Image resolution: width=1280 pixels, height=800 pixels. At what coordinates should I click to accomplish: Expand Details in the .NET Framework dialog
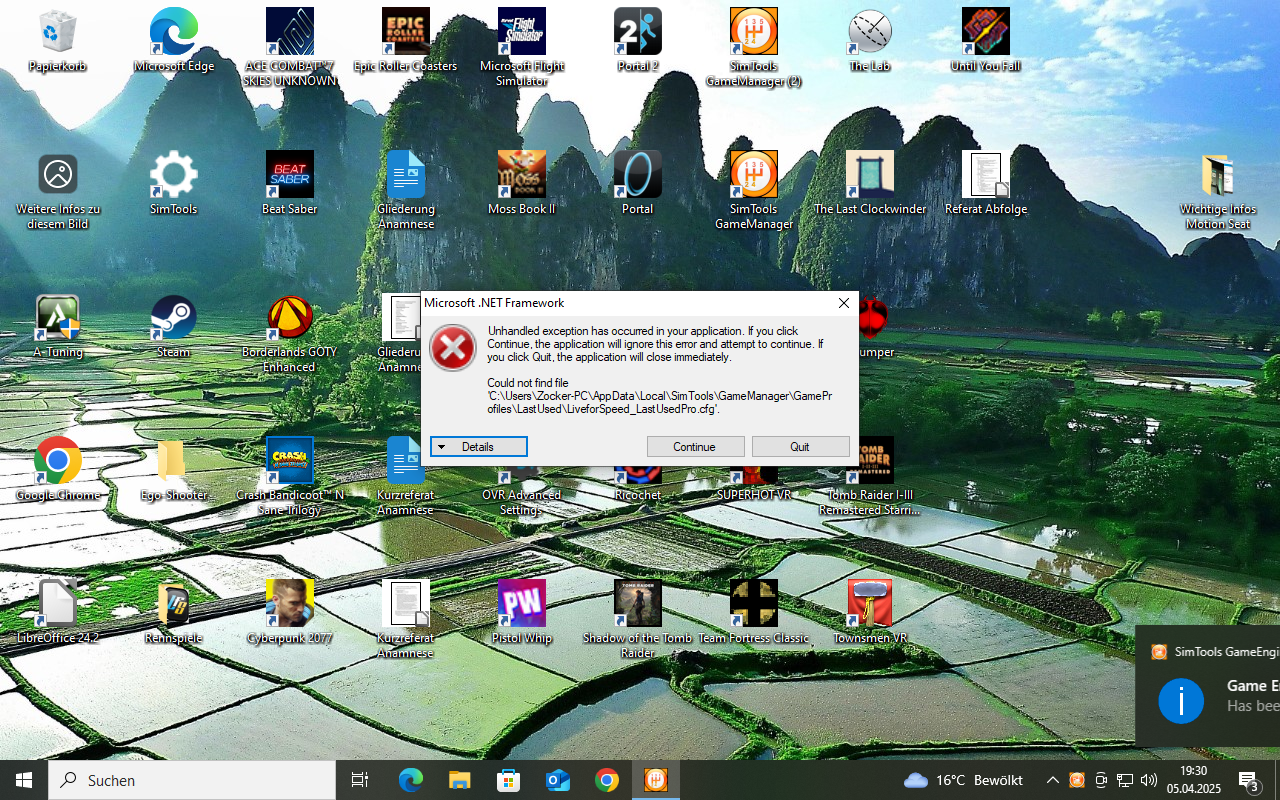click(479, 447)
